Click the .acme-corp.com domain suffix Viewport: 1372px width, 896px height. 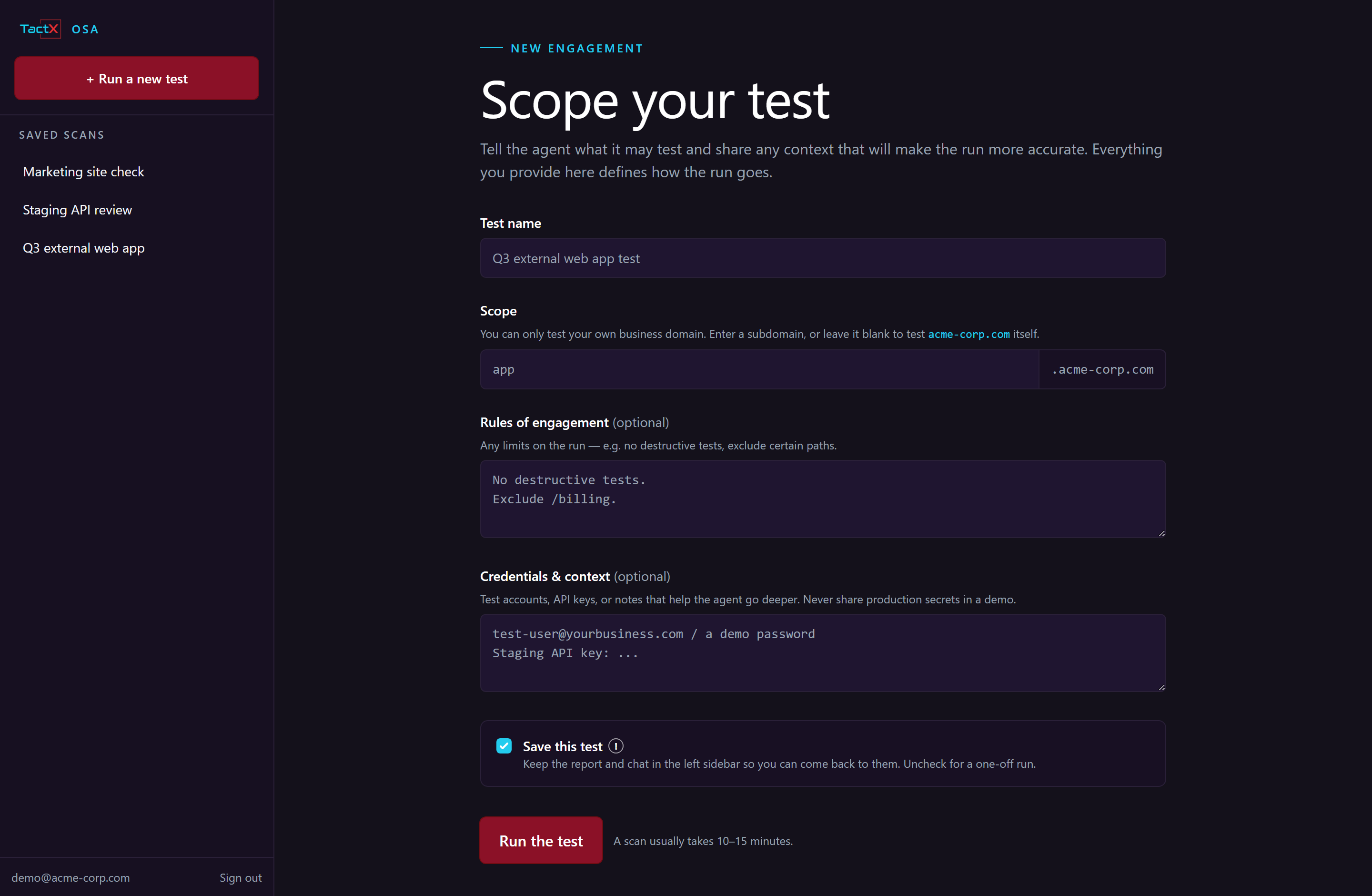pos(1102,369)
